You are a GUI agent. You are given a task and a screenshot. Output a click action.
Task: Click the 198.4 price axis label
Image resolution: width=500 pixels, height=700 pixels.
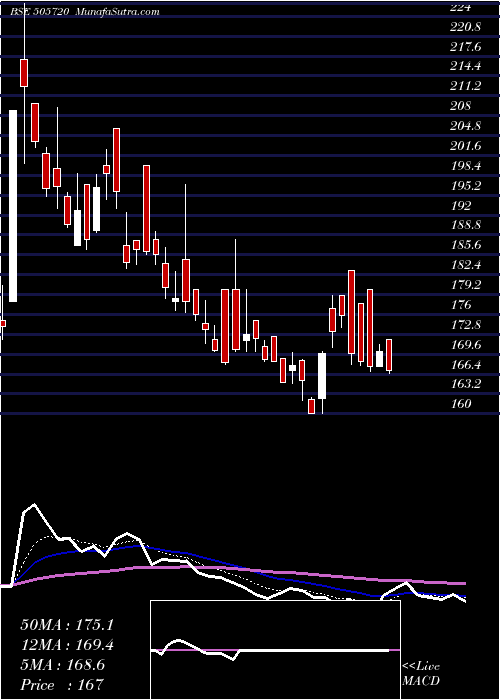click(465, 166)
